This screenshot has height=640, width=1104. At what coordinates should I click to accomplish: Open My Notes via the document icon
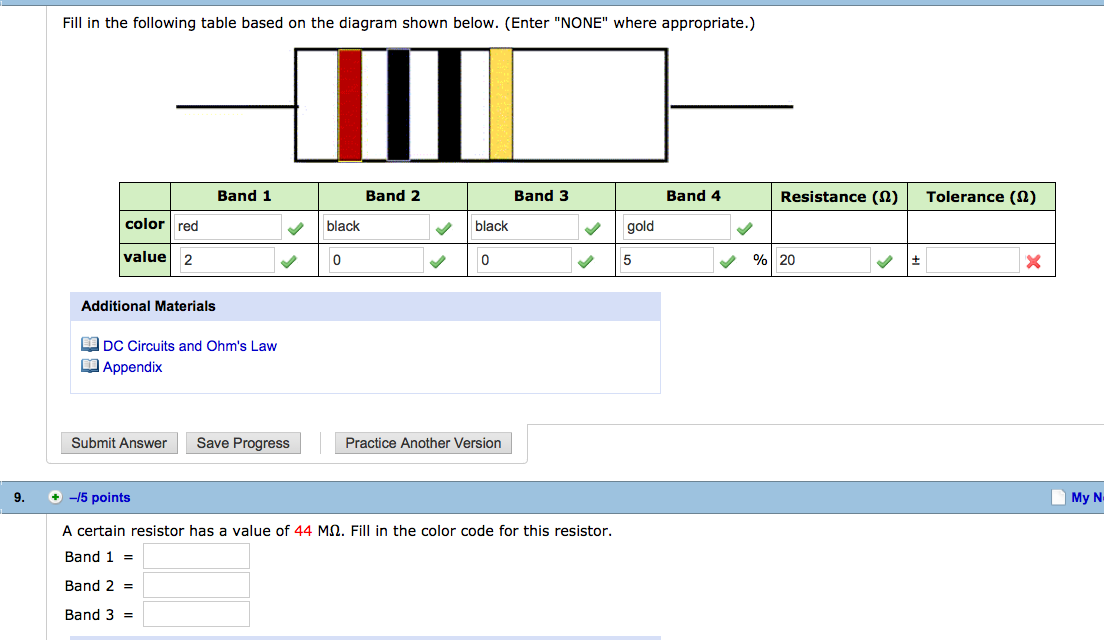point(1058,497)
